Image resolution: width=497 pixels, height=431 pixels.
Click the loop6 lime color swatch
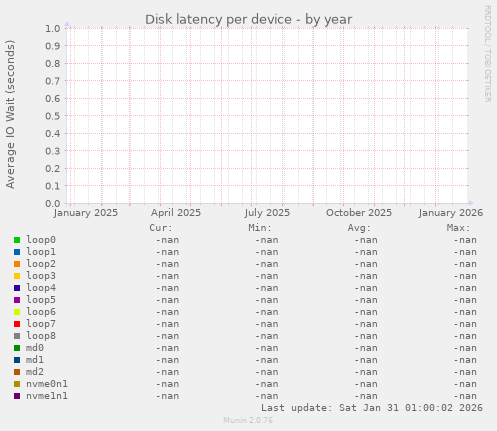[17, 312]
